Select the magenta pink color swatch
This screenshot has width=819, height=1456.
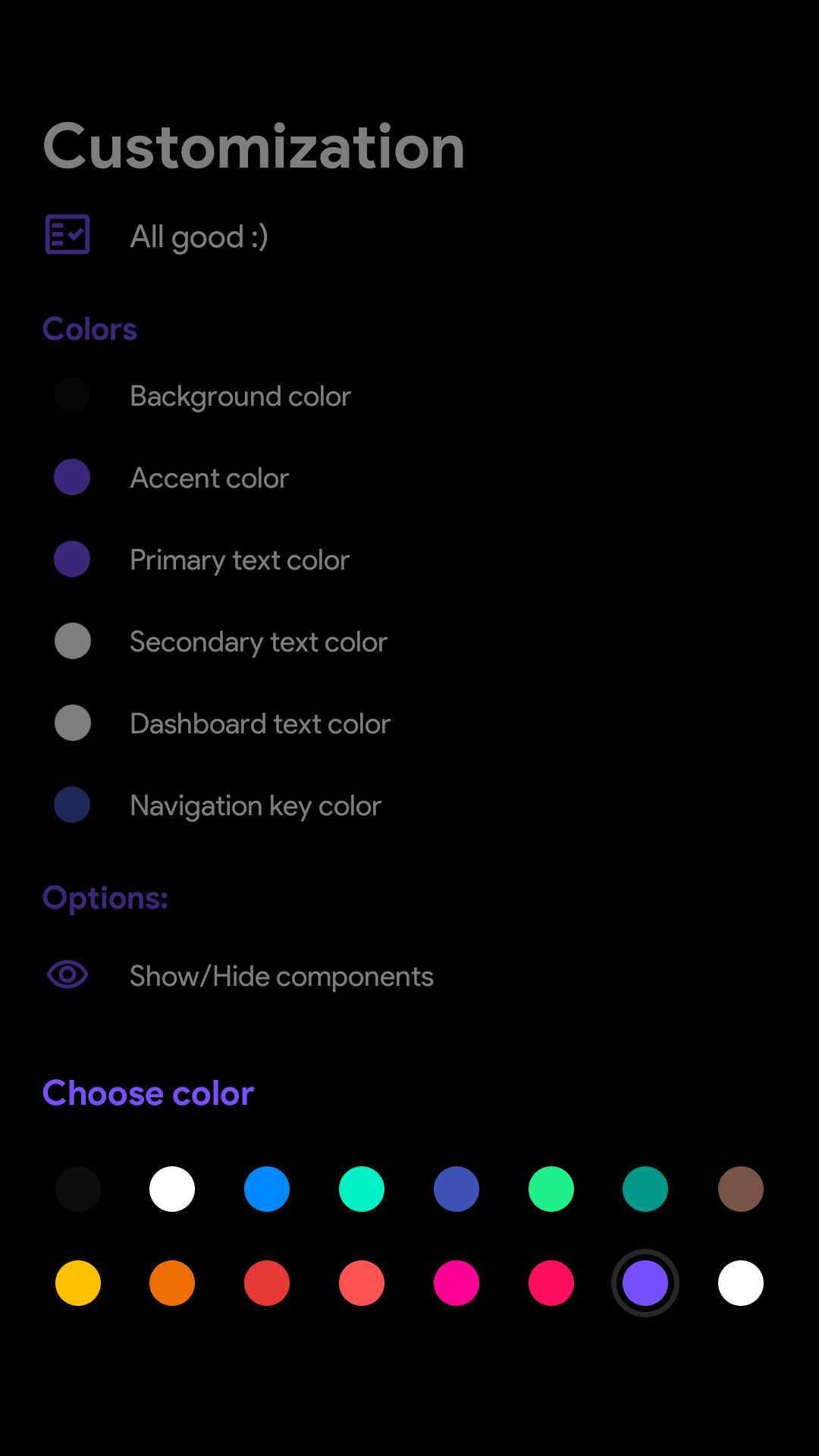click(x=457, y=1283)
